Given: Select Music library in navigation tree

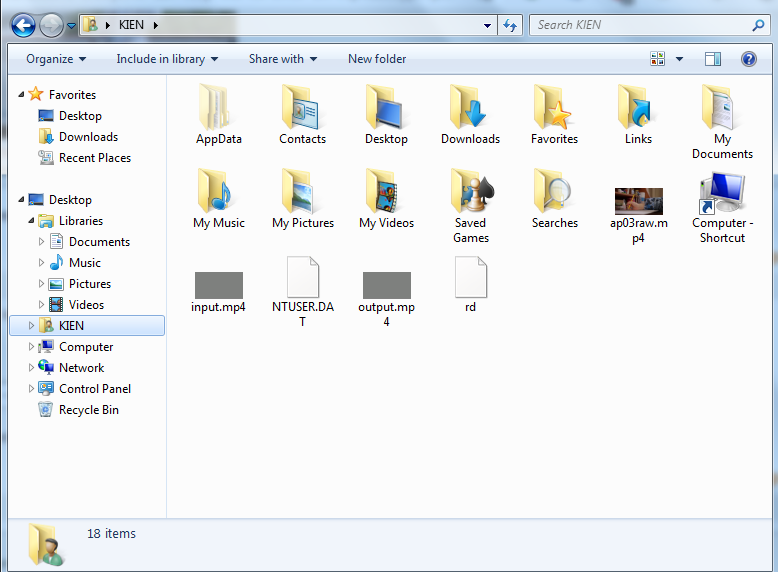Looking at the screenshot, I should click(75, 262).
